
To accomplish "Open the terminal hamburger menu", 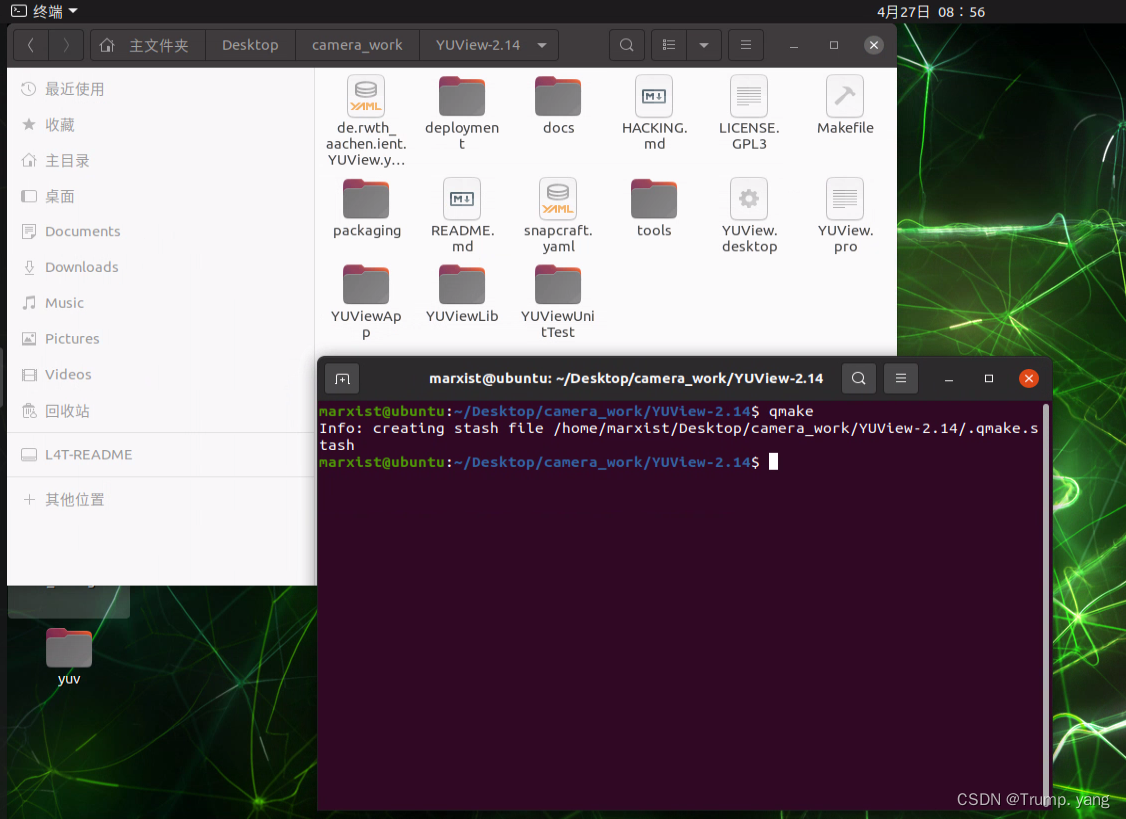I will click(901, 379).
